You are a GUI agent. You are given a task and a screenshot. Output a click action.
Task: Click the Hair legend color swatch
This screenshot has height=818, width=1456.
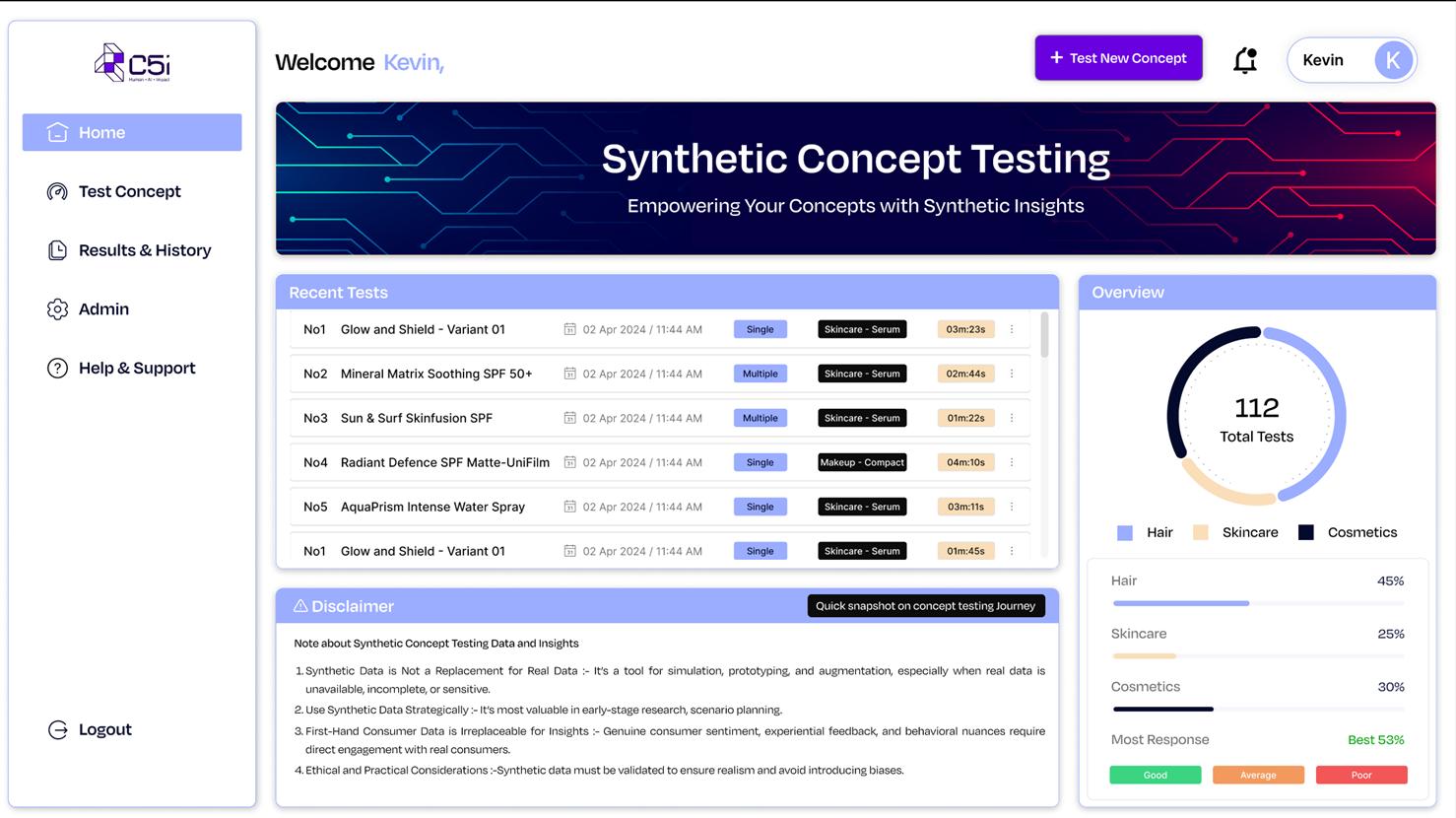pos(1125,533)
